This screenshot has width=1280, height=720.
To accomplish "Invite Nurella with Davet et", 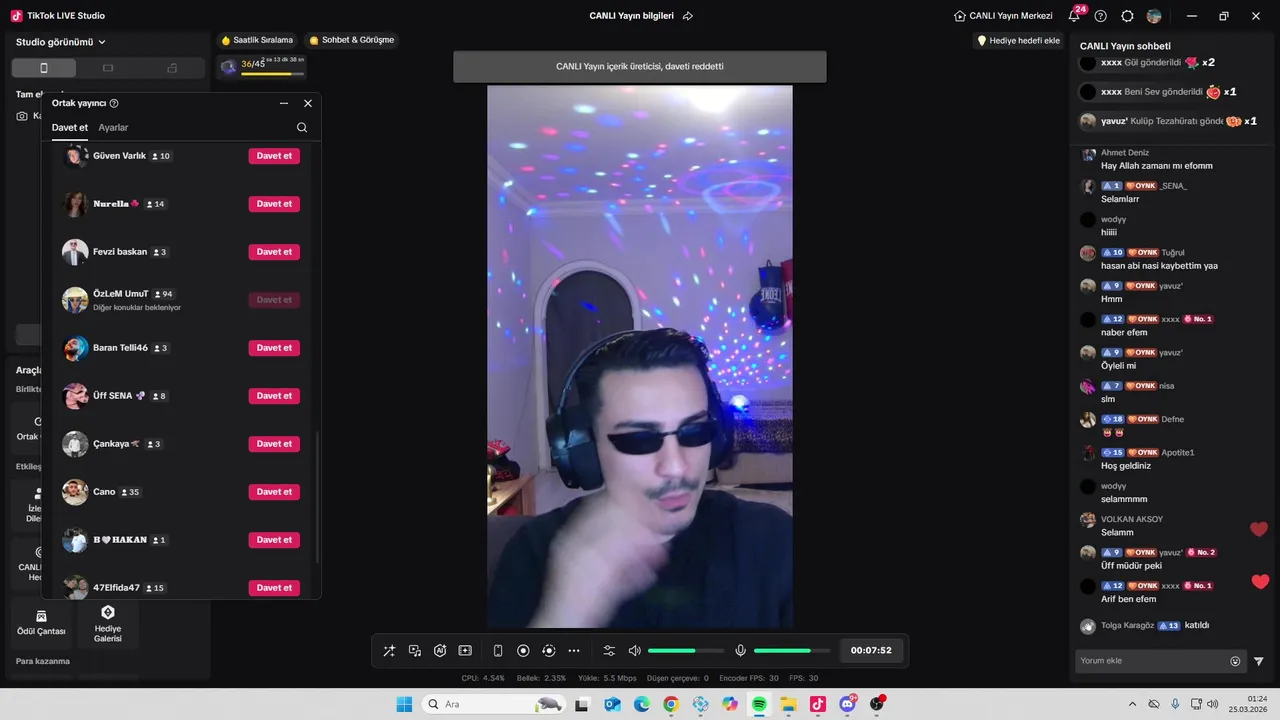I will coord(274,204).
